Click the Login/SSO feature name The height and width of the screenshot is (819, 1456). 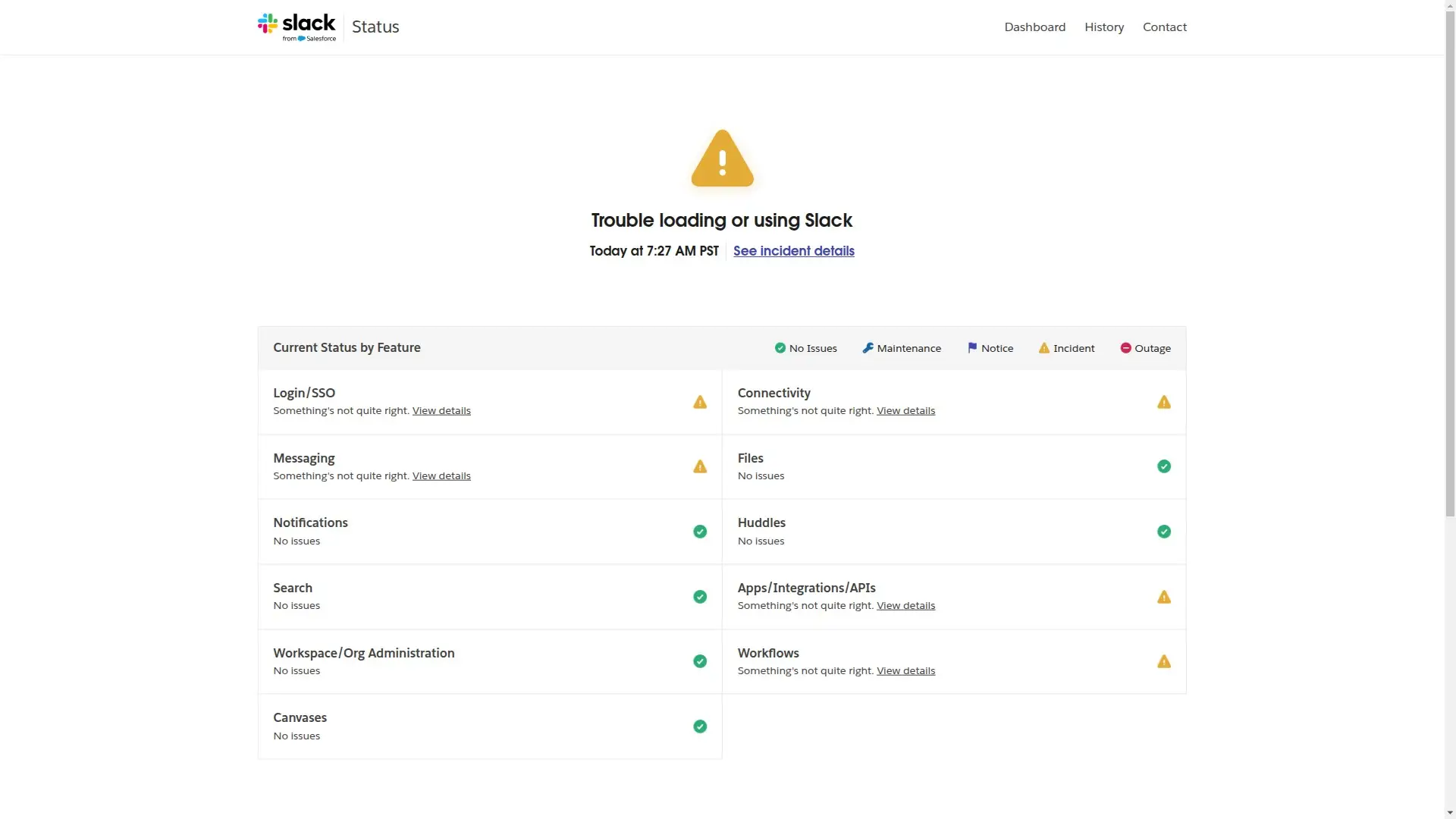click(304, 393)
